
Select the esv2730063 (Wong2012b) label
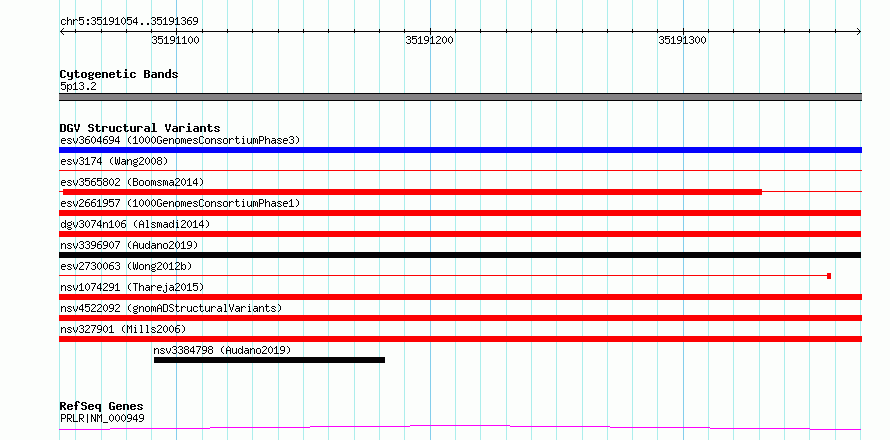(x=126, y=266)
